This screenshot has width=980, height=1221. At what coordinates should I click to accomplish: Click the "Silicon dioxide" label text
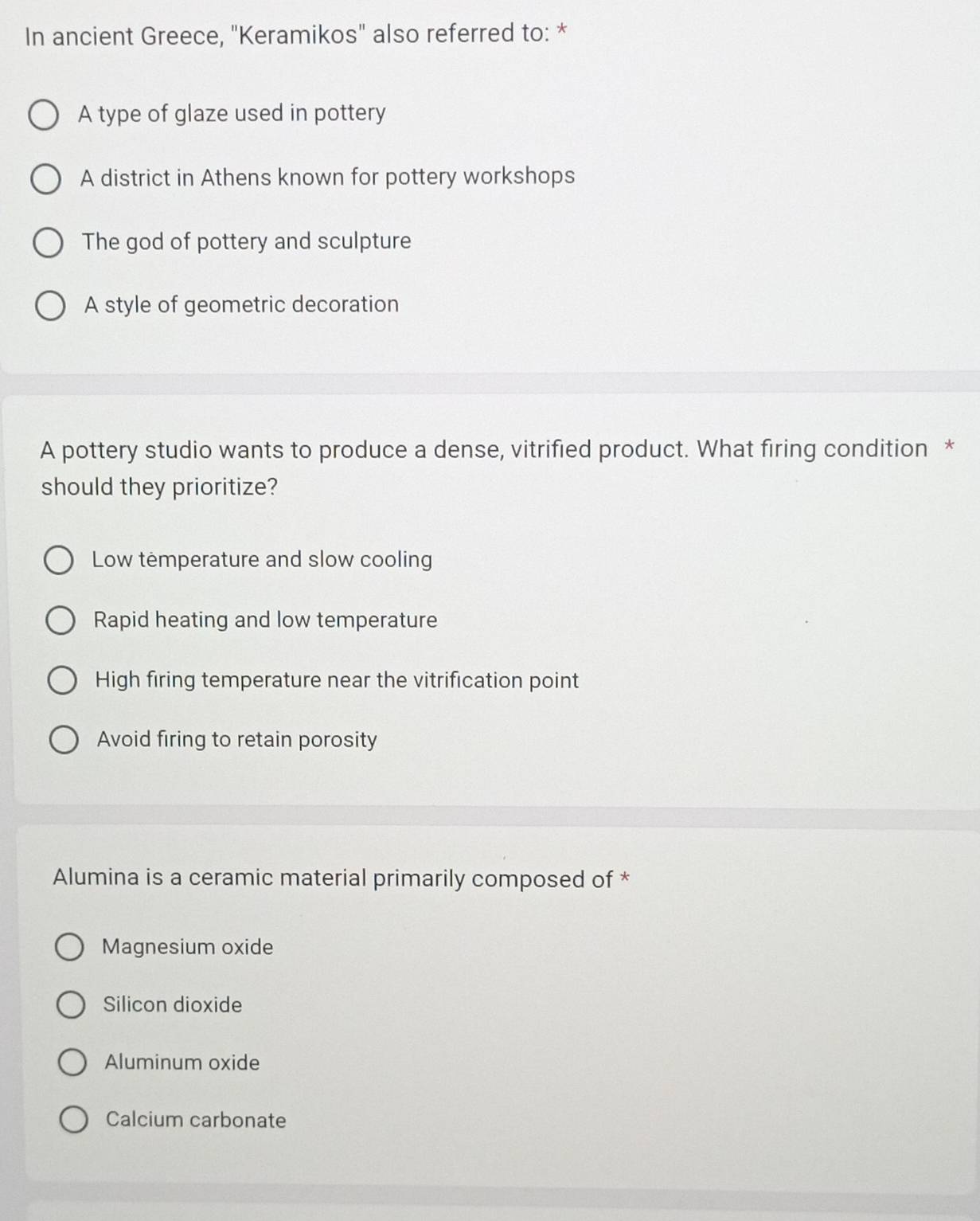(x=172, y=1005)
